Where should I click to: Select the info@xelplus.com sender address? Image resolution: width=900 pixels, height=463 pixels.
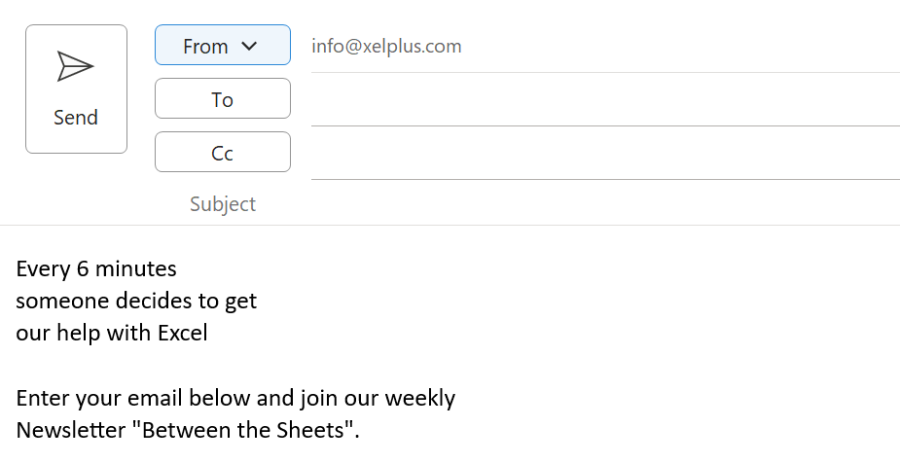tap(386, 46)
